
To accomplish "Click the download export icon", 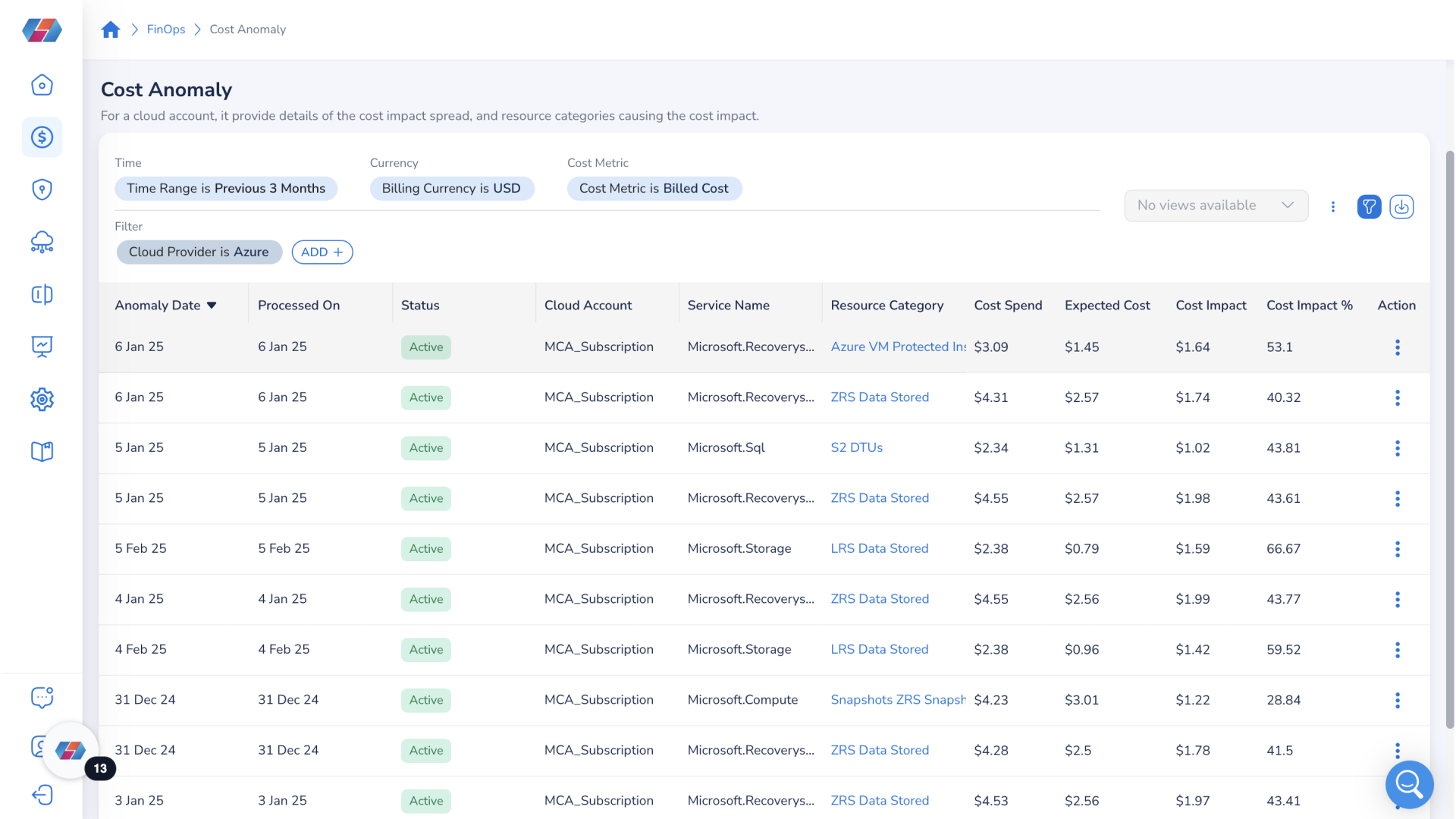I will pos(1401,206).
